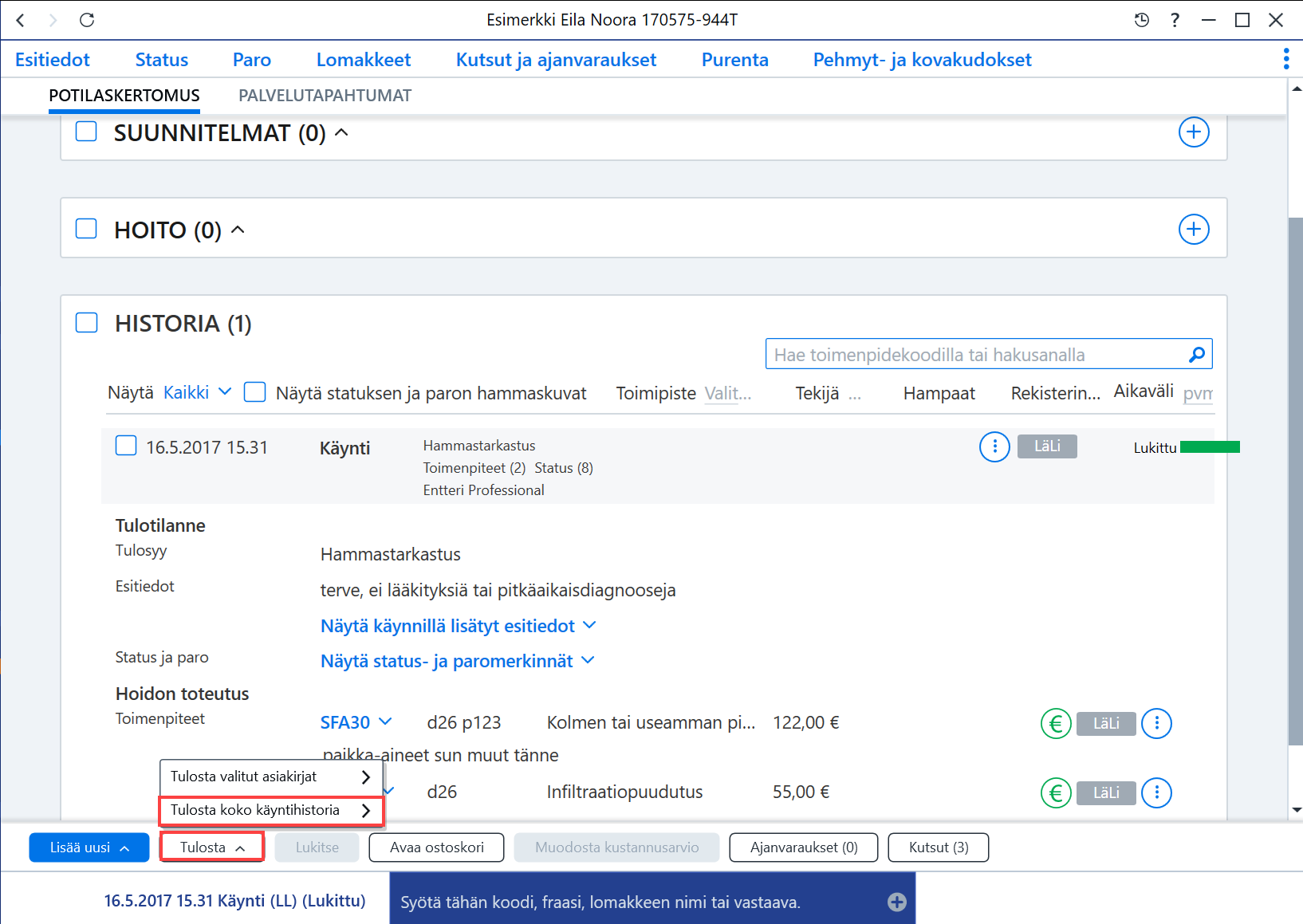The image size is (1303, 924).
Task: Toggle the Tulosta dropdown button
Action: 211,847
